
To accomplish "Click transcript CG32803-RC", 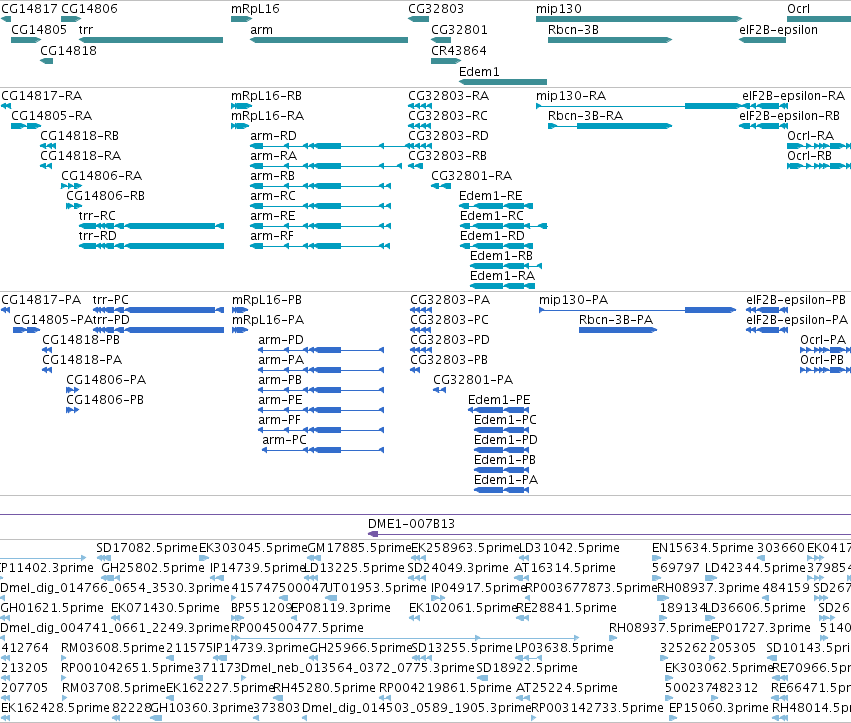I will point(421,126).
